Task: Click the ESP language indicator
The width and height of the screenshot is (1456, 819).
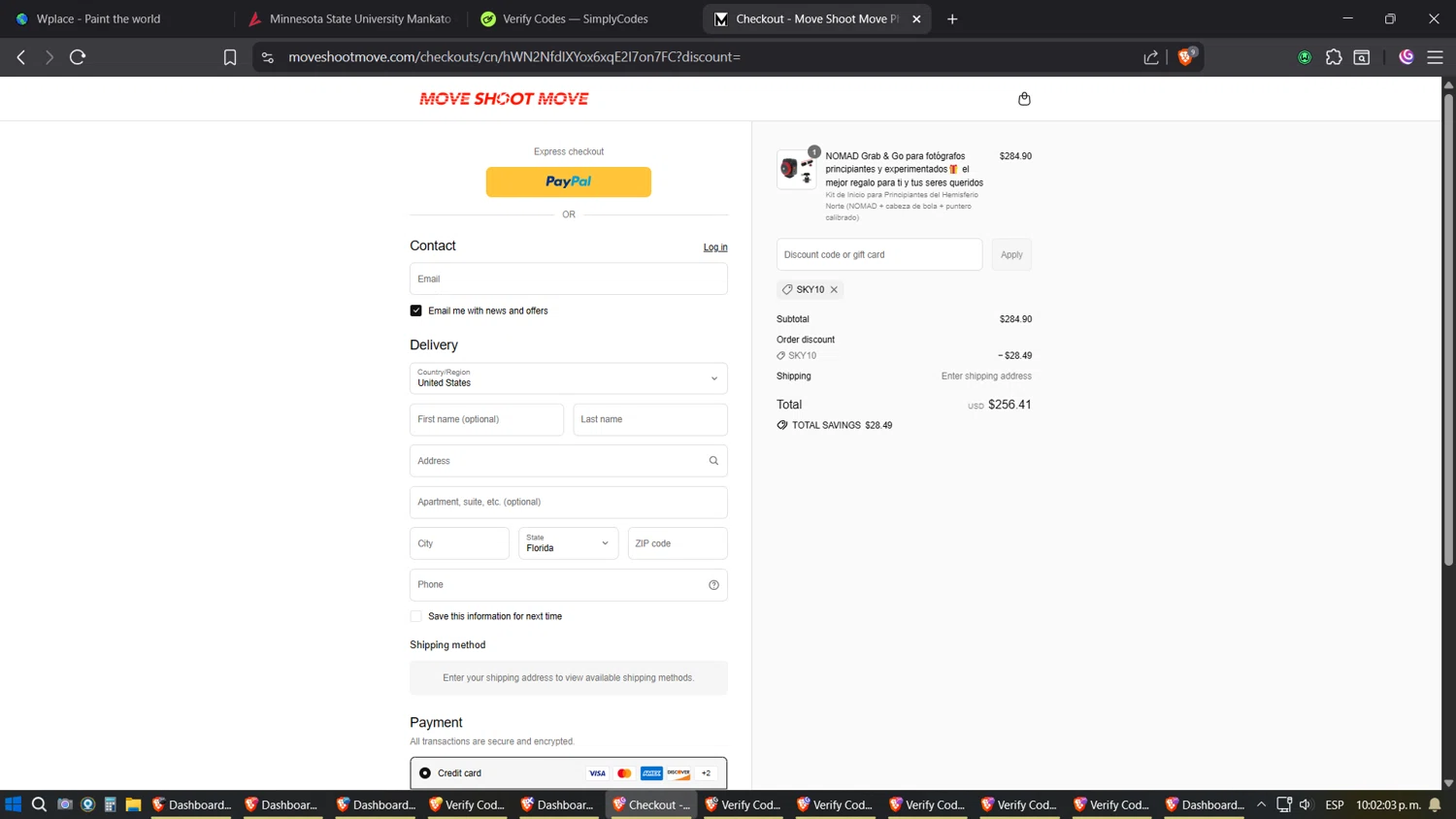Action: tap(1335, 804)
